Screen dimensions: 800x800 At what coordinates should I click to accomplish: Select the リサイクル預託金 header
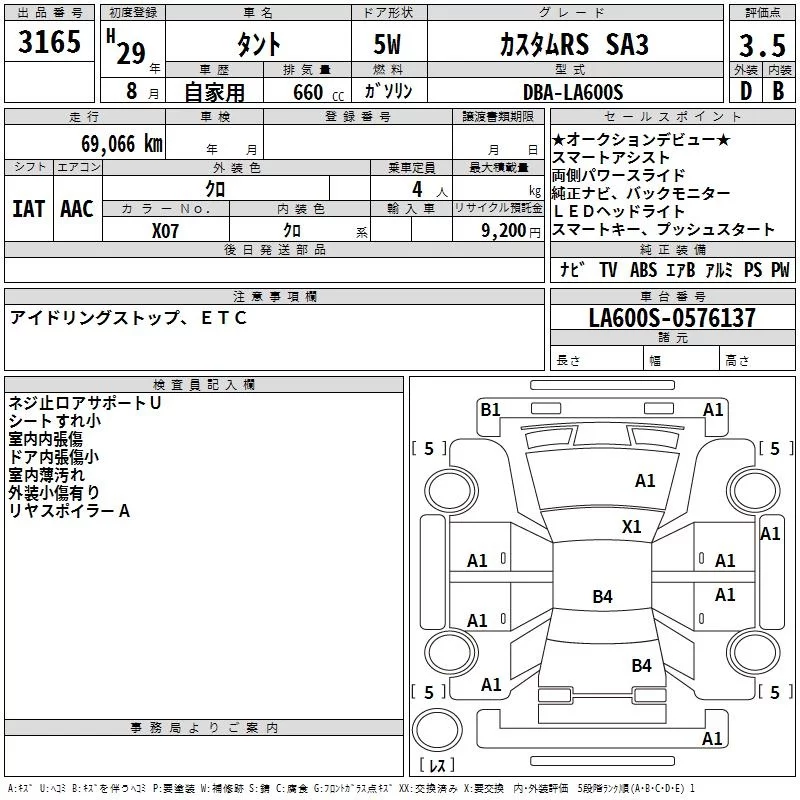[498, 208]
